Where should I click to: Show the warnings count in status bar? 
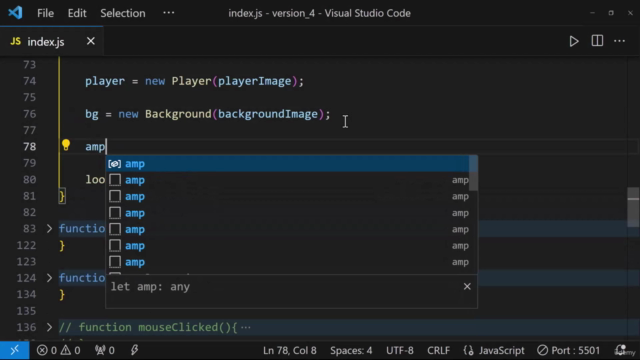pyautogui.click(x=70, y=350)
